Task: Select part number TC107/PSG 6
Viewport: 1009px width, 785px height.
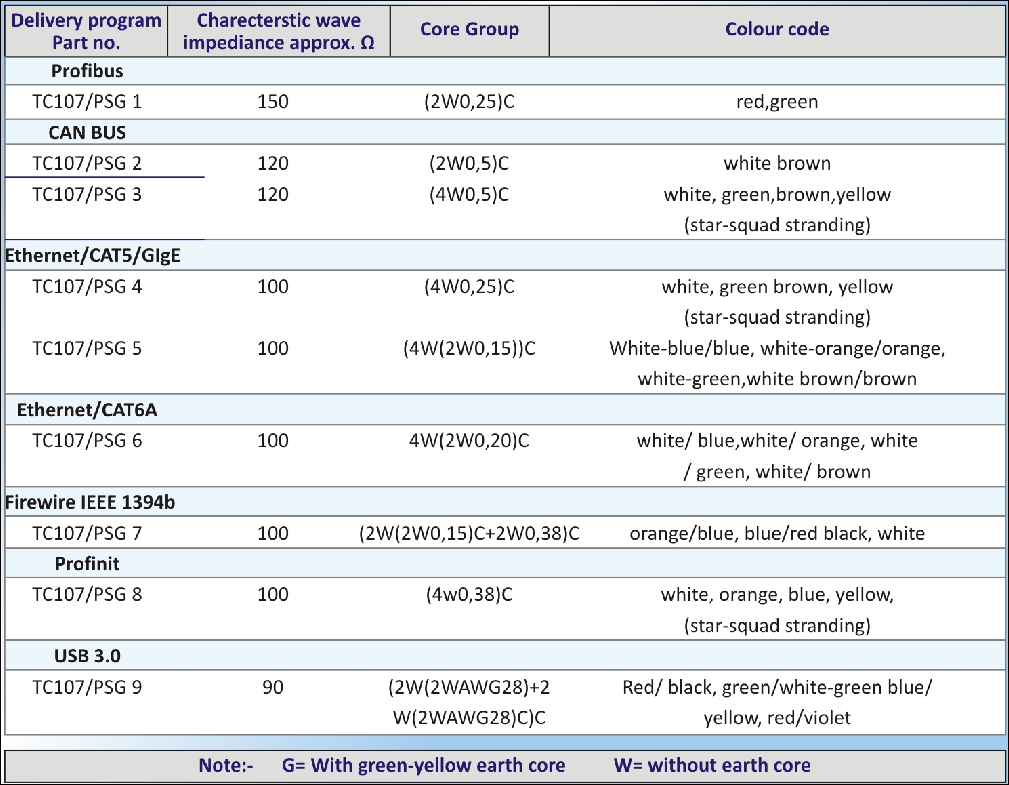Action: click(x=87, y=441)
